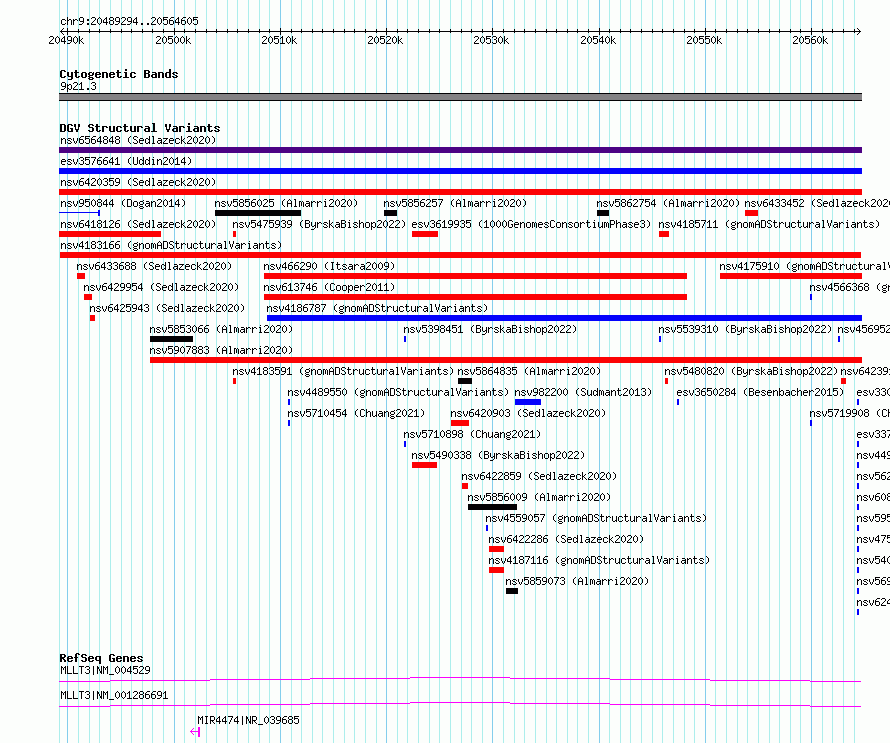Open nsv5856009 (Almarri2020) label
Screen dimensions: 890x743
point(539,497)
